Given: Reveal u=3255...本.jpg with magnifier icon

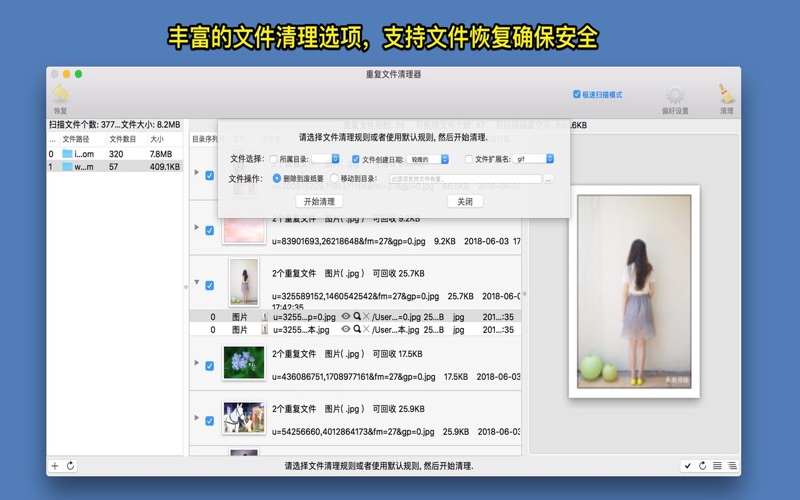Looking at the screenshot, I should [357, 330].
